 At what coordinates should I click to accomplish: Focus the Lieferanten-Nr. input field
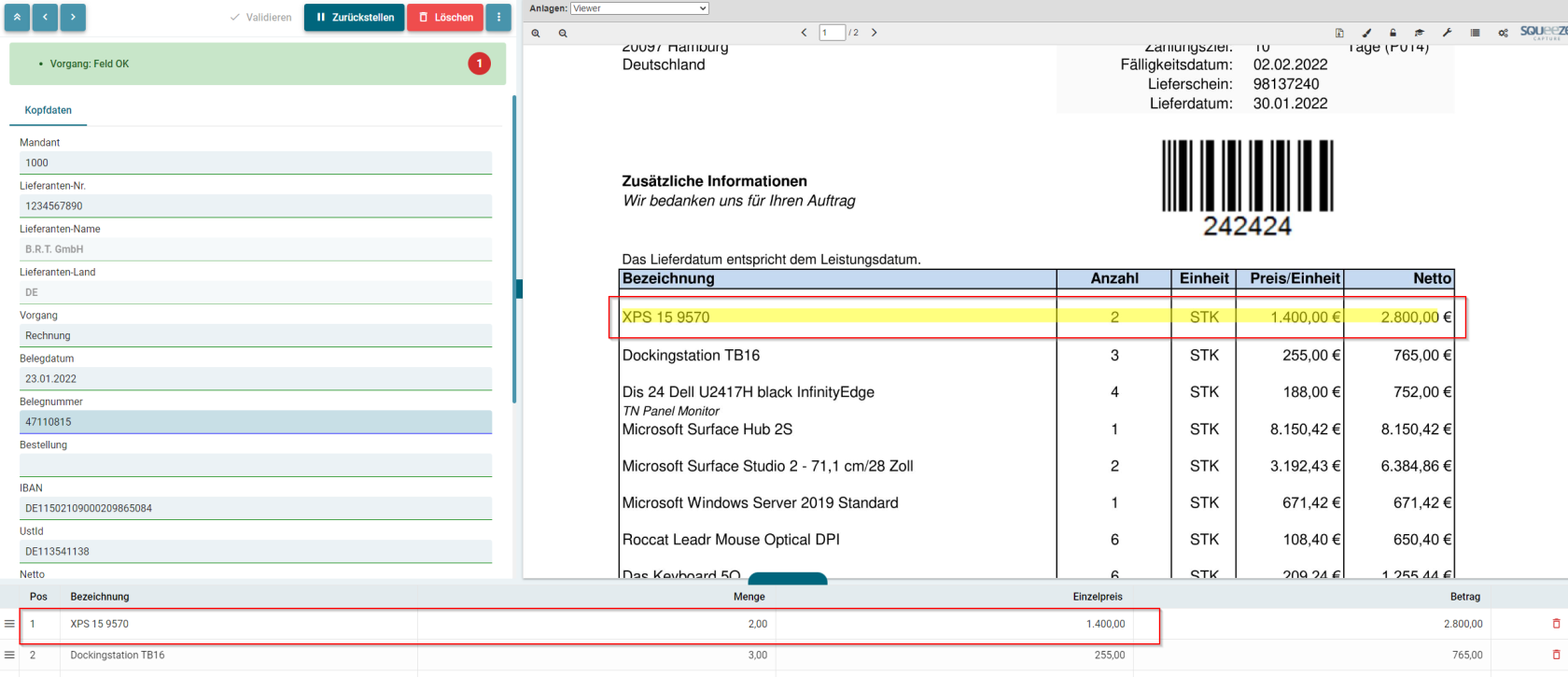tap(256, 205)
